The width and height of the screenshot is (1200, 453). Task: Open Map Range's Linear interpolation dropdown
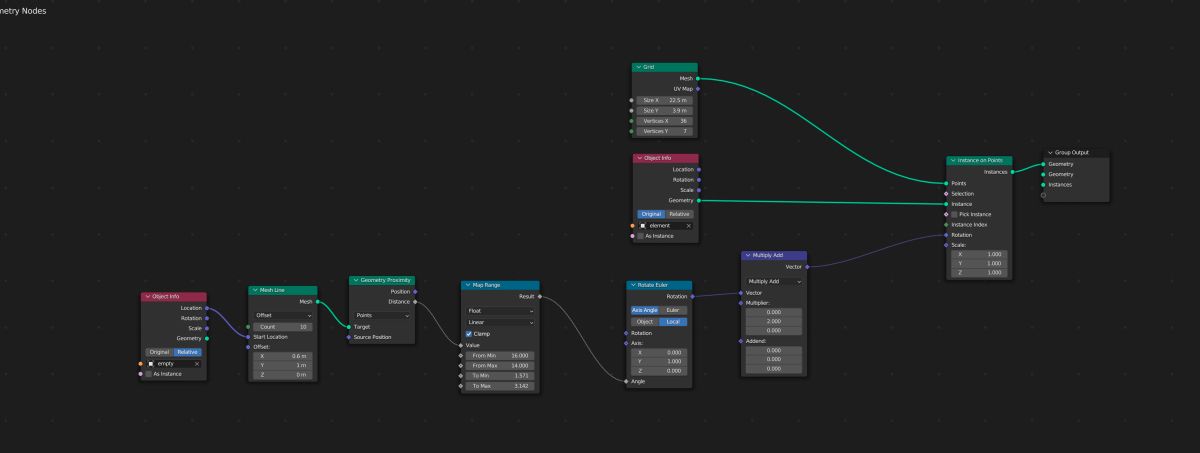pos(500,322)
